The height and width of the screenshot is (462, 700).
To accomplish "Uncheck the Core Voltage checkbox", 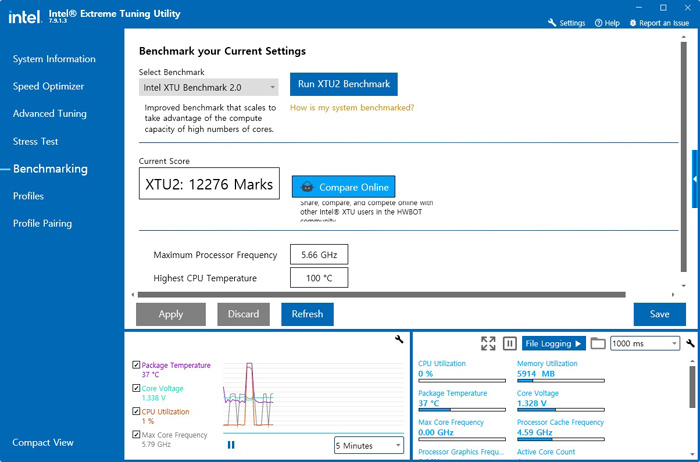I will pyautogui.click(x=136, y=388).
